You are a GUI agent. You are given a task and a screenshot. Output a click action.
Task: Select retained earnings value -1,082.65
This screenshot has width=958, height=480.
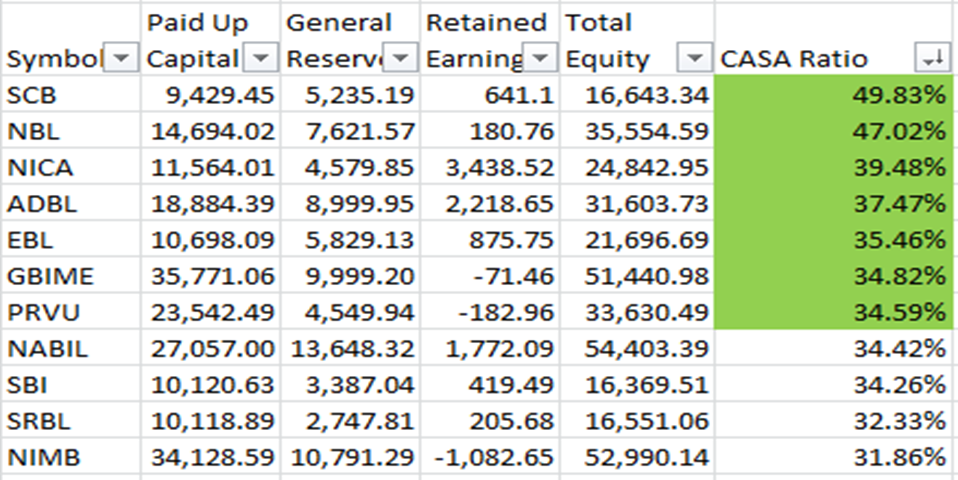(490, 457)
